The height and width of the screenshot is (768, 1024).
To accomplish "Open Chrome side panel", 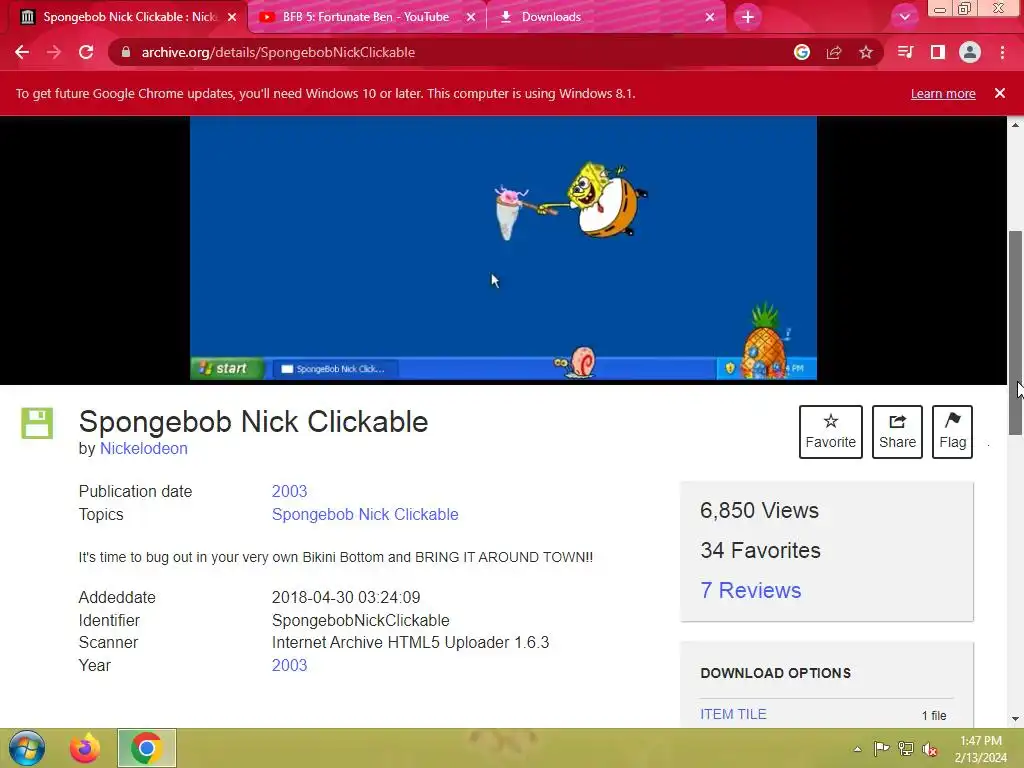I will click(x=938, y=52).
